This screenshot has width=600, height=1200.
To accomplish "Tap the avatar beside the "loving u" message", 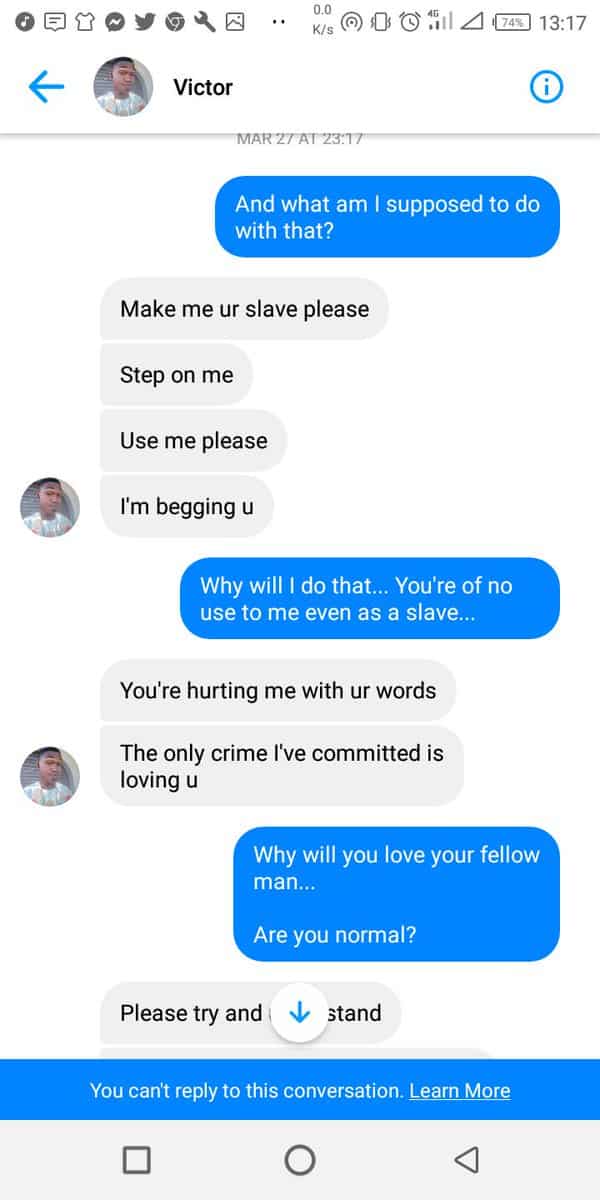I will [50, 776].
